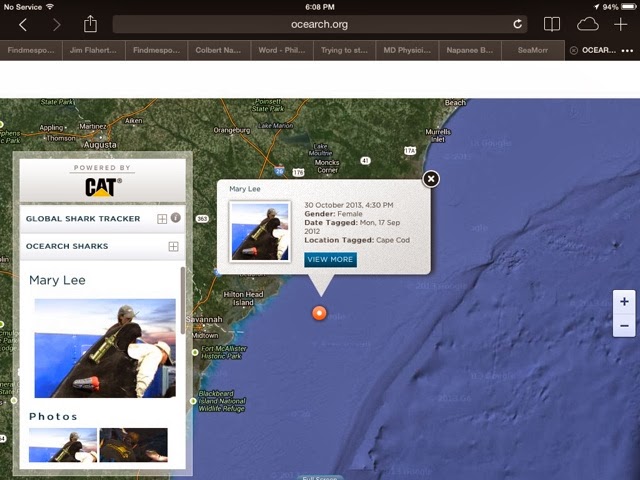Expand the Global Shark Tracker grid icon
This screenshot has height=480, width=640.
(162, 219)
